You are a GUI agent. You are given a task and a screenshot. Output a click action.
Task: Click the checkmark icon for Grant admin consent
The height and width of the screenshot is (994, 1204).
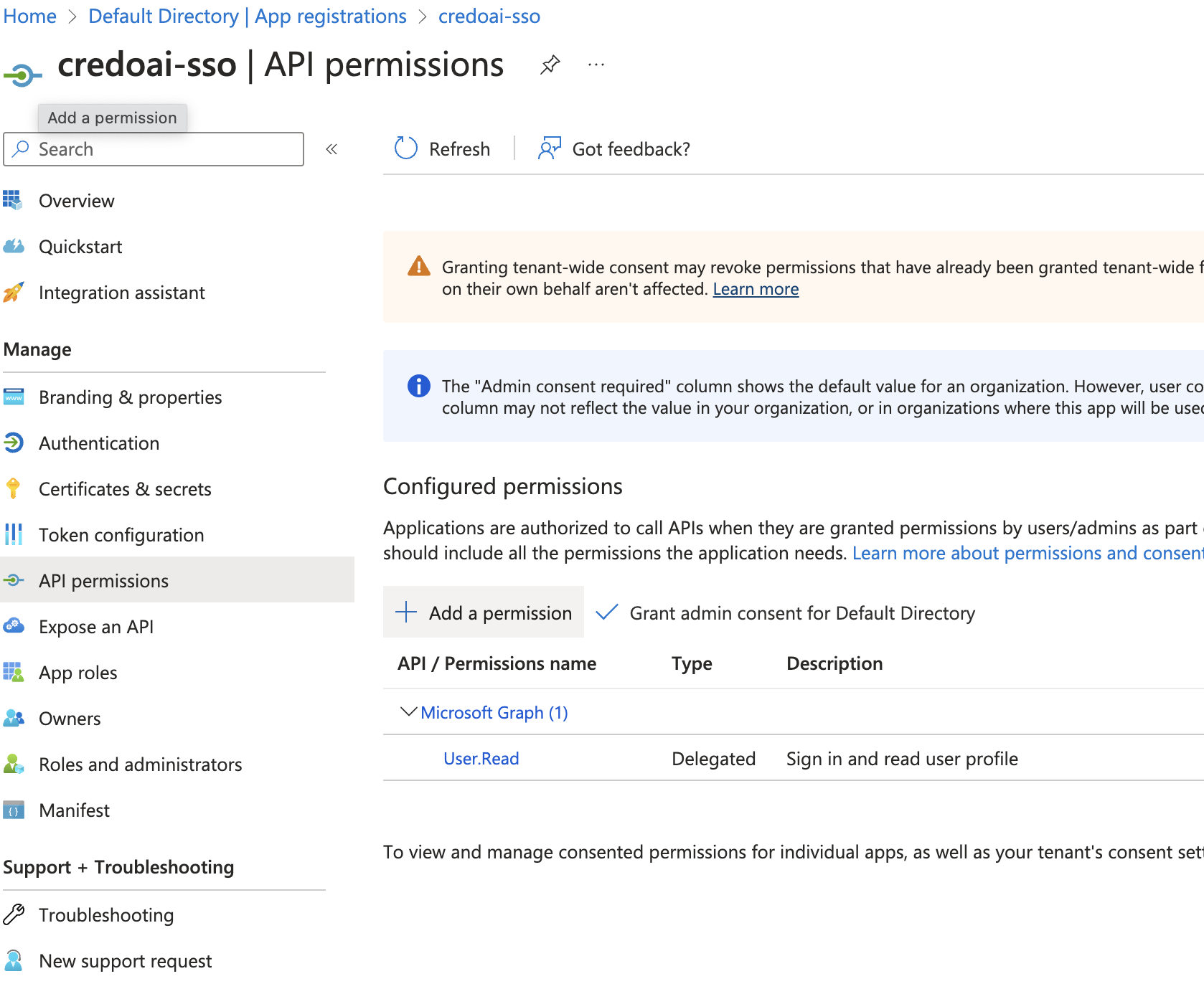(x=607, y=612)
